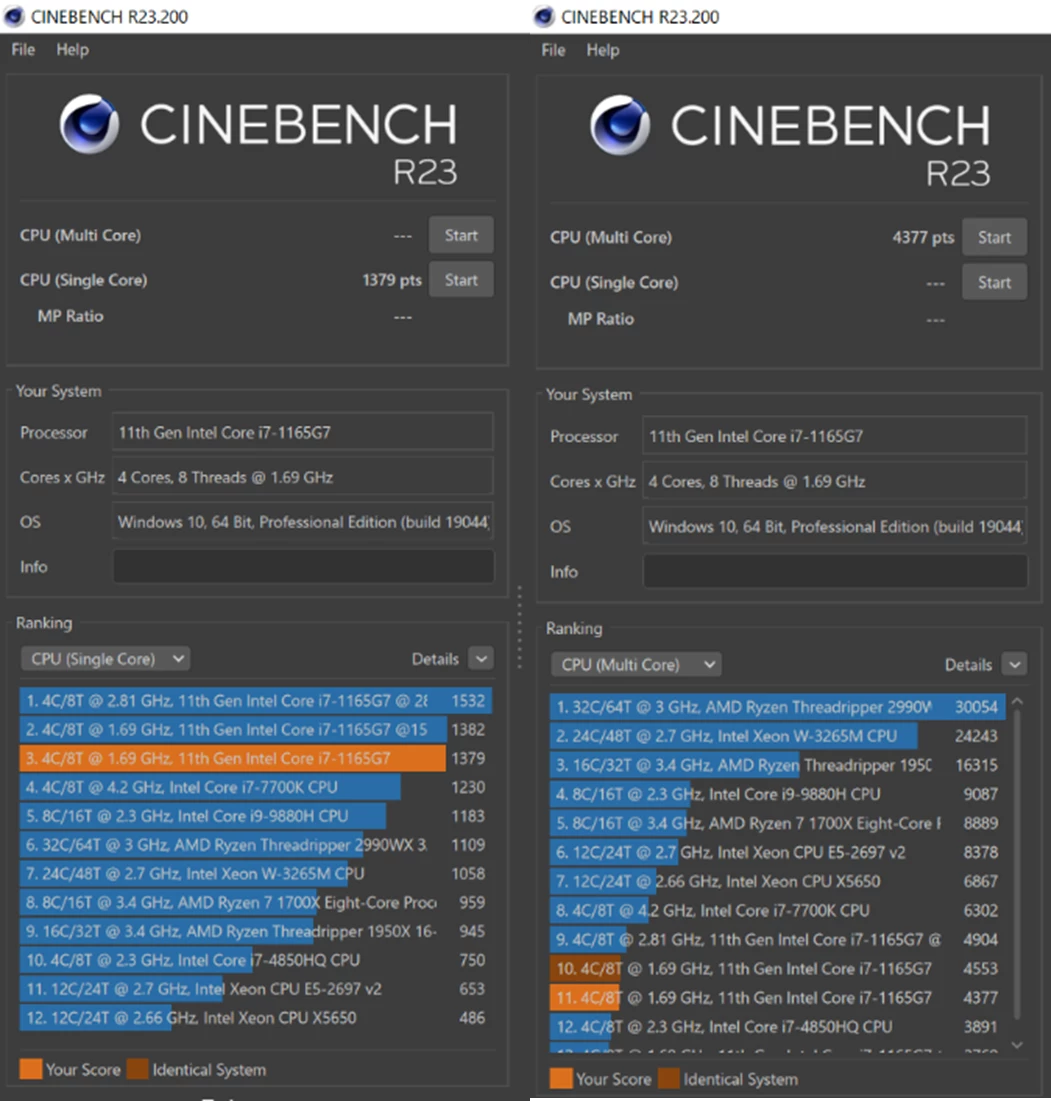Click Identical System swatch in right legend
The width and height of the screenshot is (1051, 1101).
[668, 1079]
